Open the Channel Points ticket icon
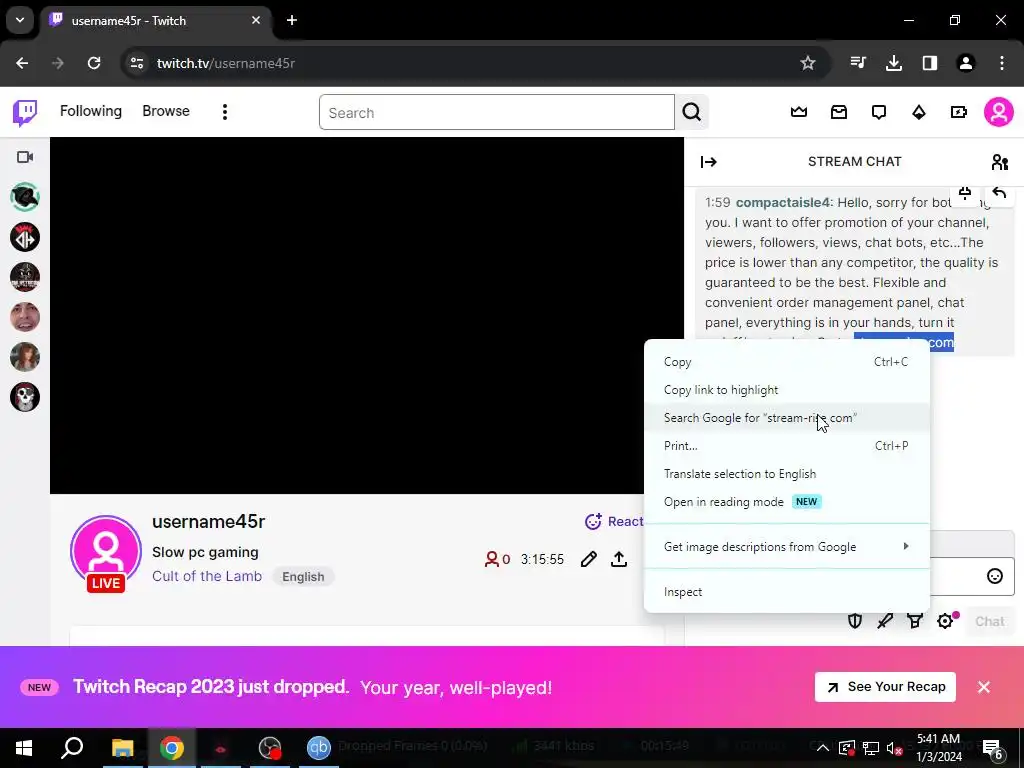Screen dimensions: 1024x768 tap(958, 112)
